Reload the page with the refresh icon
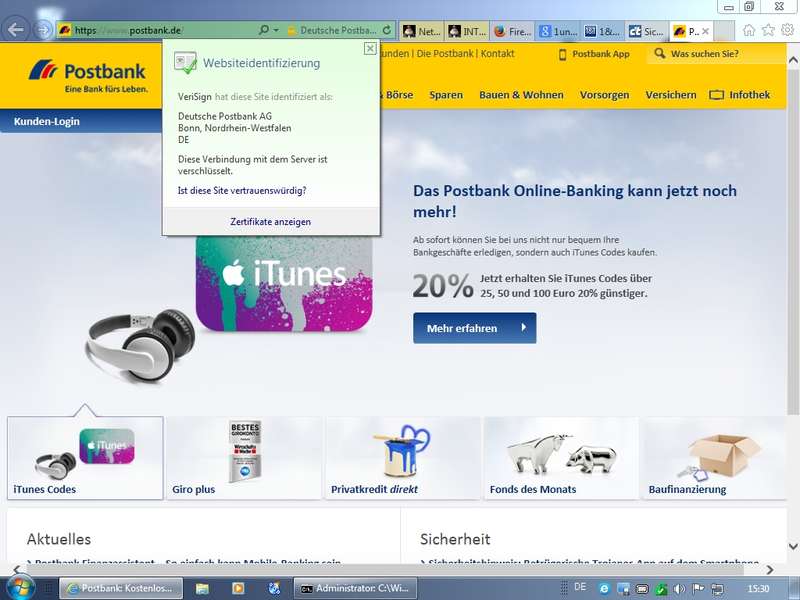 point(387,30)
